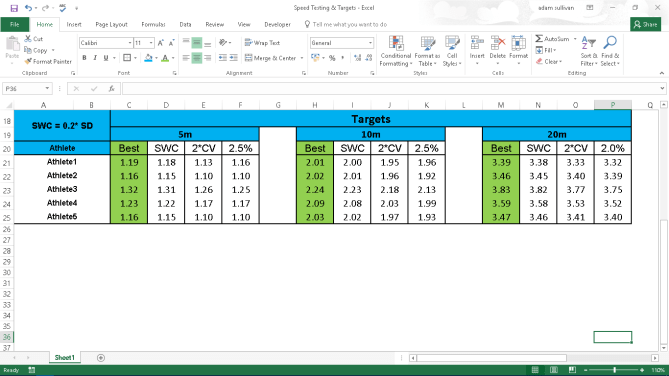669x376 pixels.
Task: Toggle Bold formatting
Action: (84, 58)
